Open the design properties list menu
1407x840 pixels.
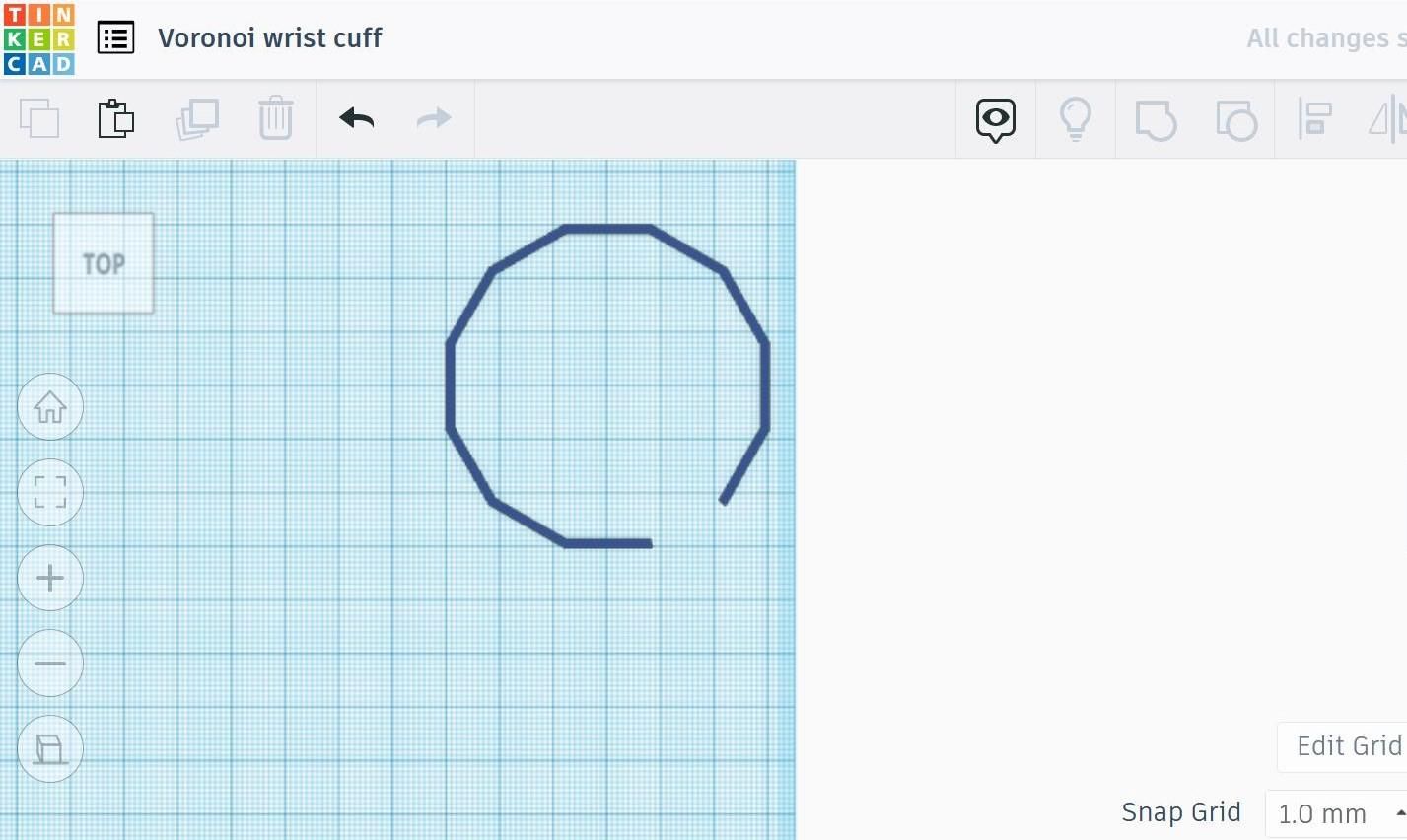pyautogui.click(x=115, y=37)
